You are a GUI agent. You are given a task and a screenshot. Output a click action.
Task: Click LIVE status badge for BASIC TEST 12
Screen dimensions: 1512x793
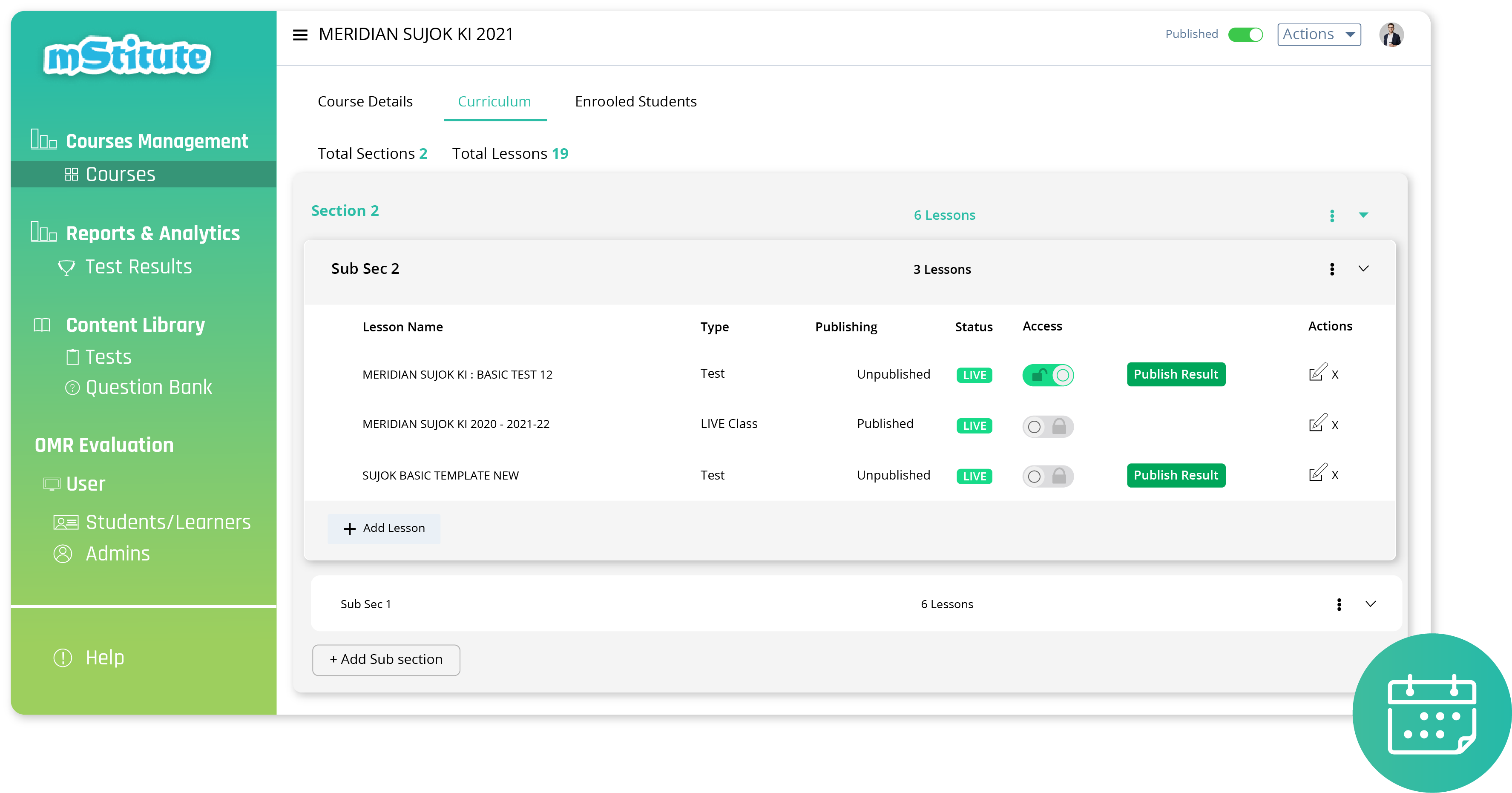(x=974, y=375)
